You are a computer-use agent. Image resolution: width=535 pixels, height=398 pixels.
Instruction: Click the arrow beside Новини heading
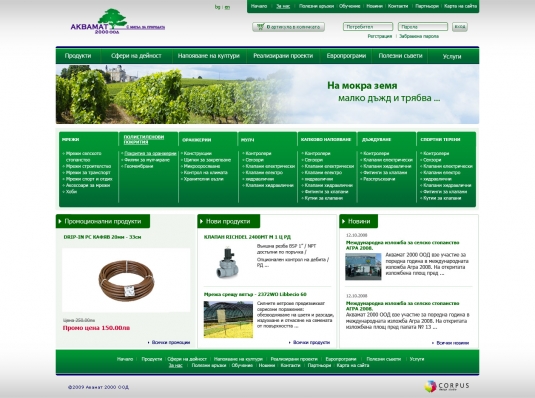(344, 222)
